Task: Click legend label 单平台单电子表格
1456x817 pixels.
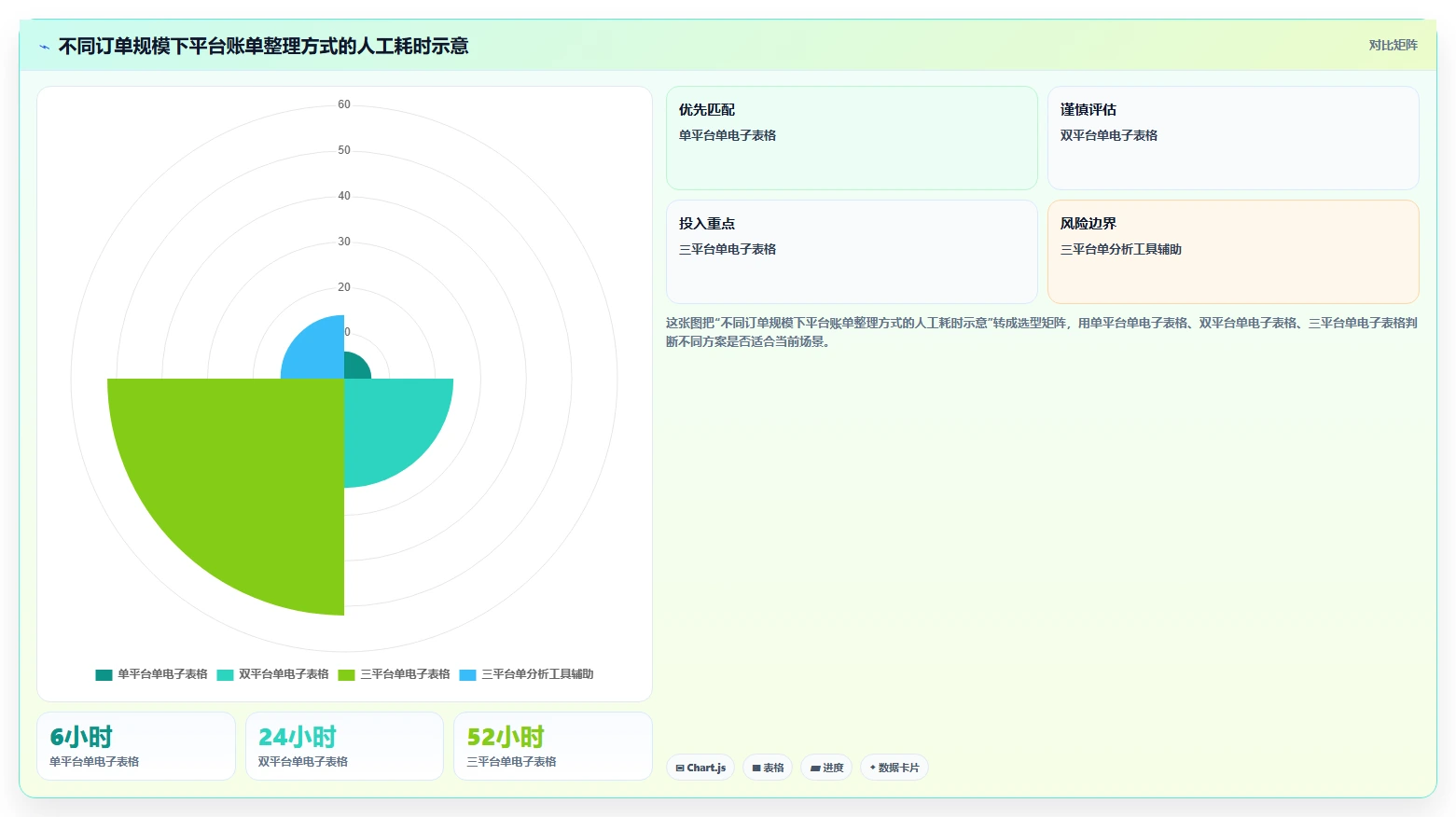Action: pyautogui.click(x=162, y=674)
